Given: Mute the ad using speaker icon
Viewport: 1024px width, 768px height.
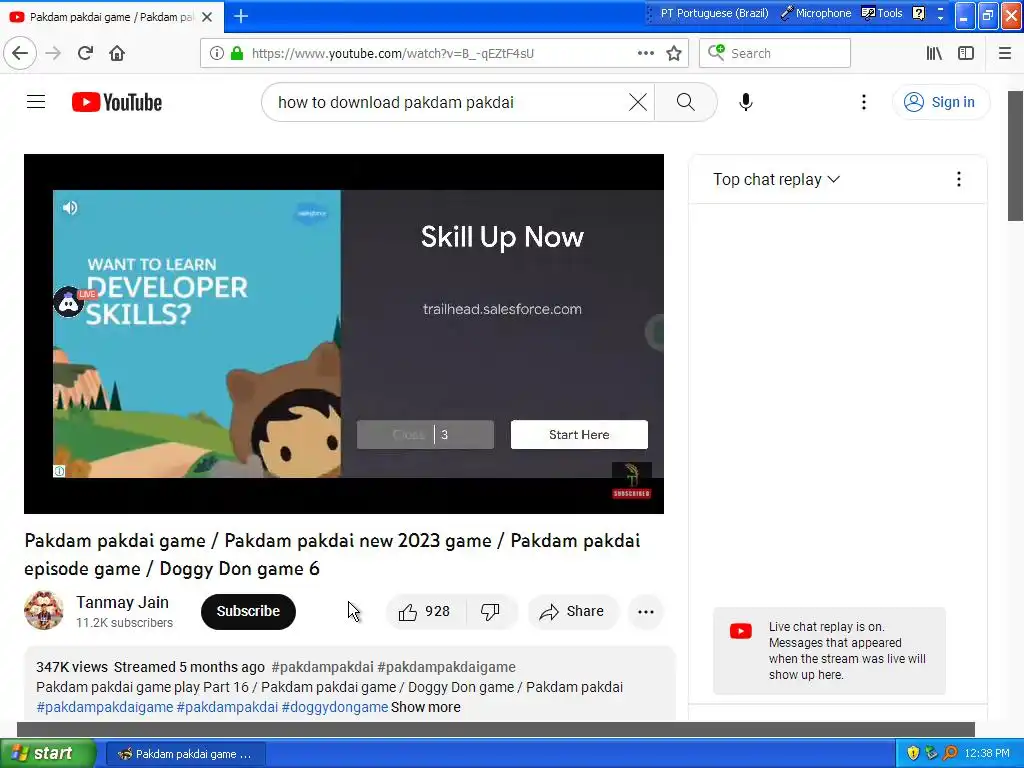Looking at the screenshot, I should point(70,208).
